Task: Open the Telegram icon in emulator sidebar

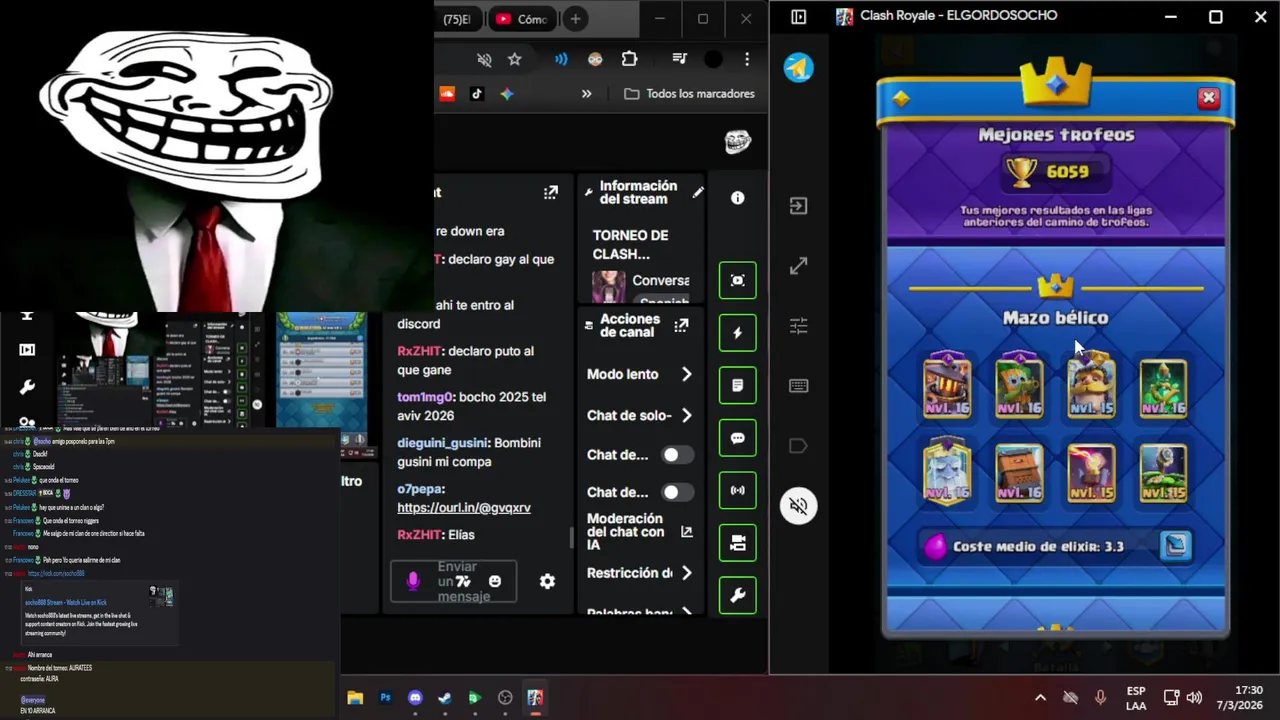Action: point(798,68)
